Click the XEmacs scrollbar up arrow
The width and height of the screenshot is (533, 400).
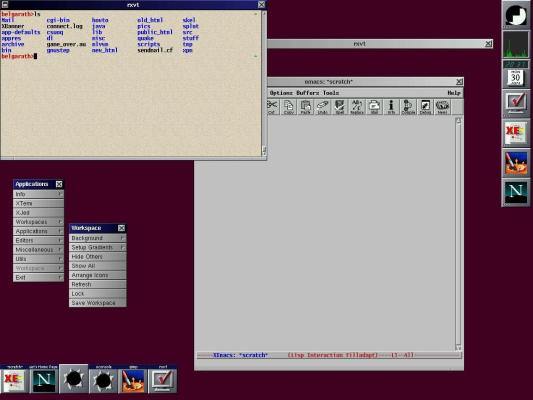tap(458, 120)
